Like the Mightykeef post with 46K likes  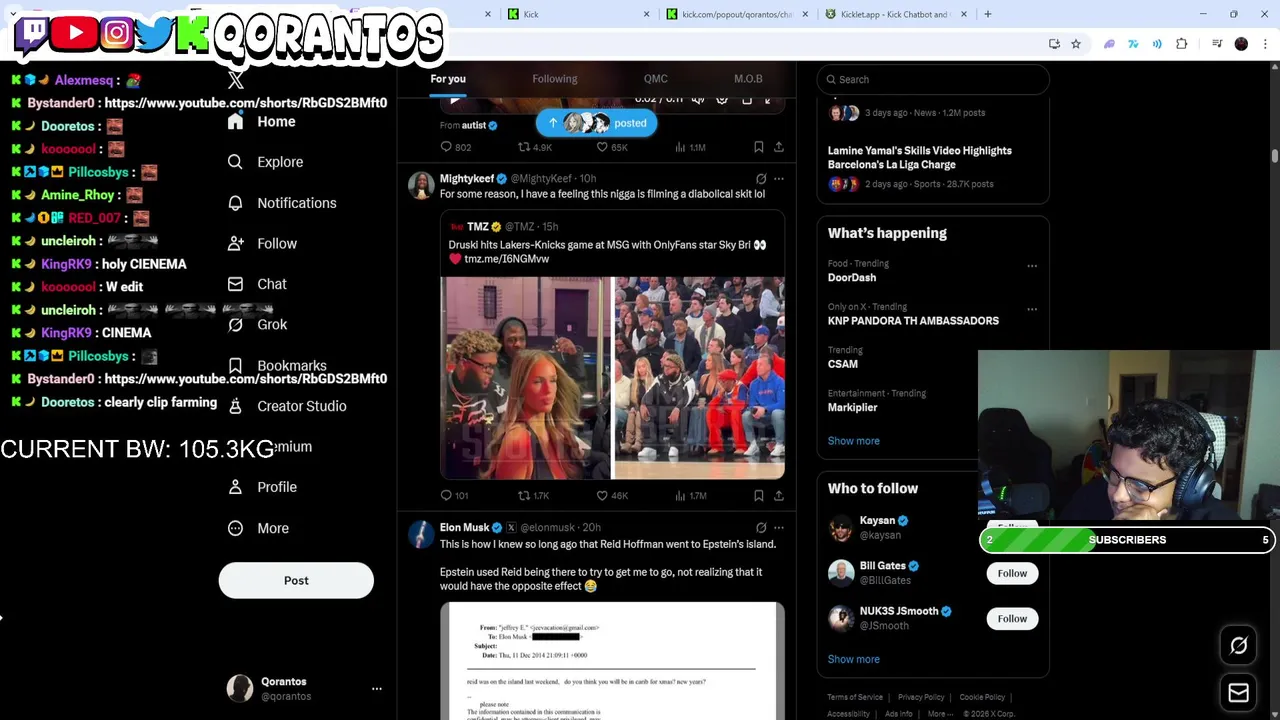click(x=612, y=495)
